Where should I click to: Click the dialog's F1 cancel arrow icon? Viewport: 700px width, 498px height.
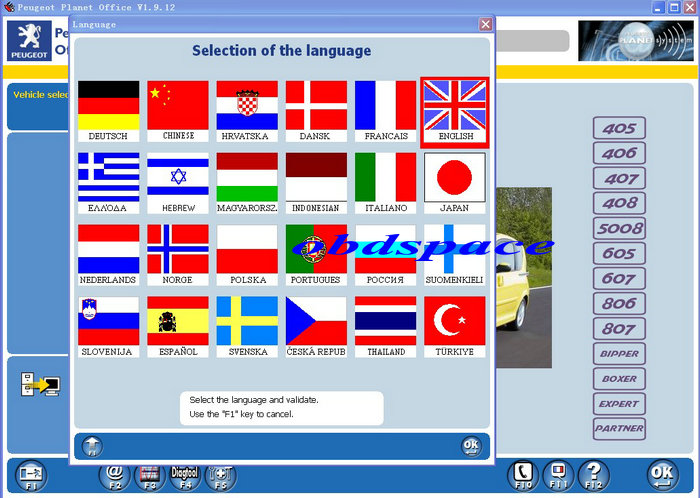92,446
